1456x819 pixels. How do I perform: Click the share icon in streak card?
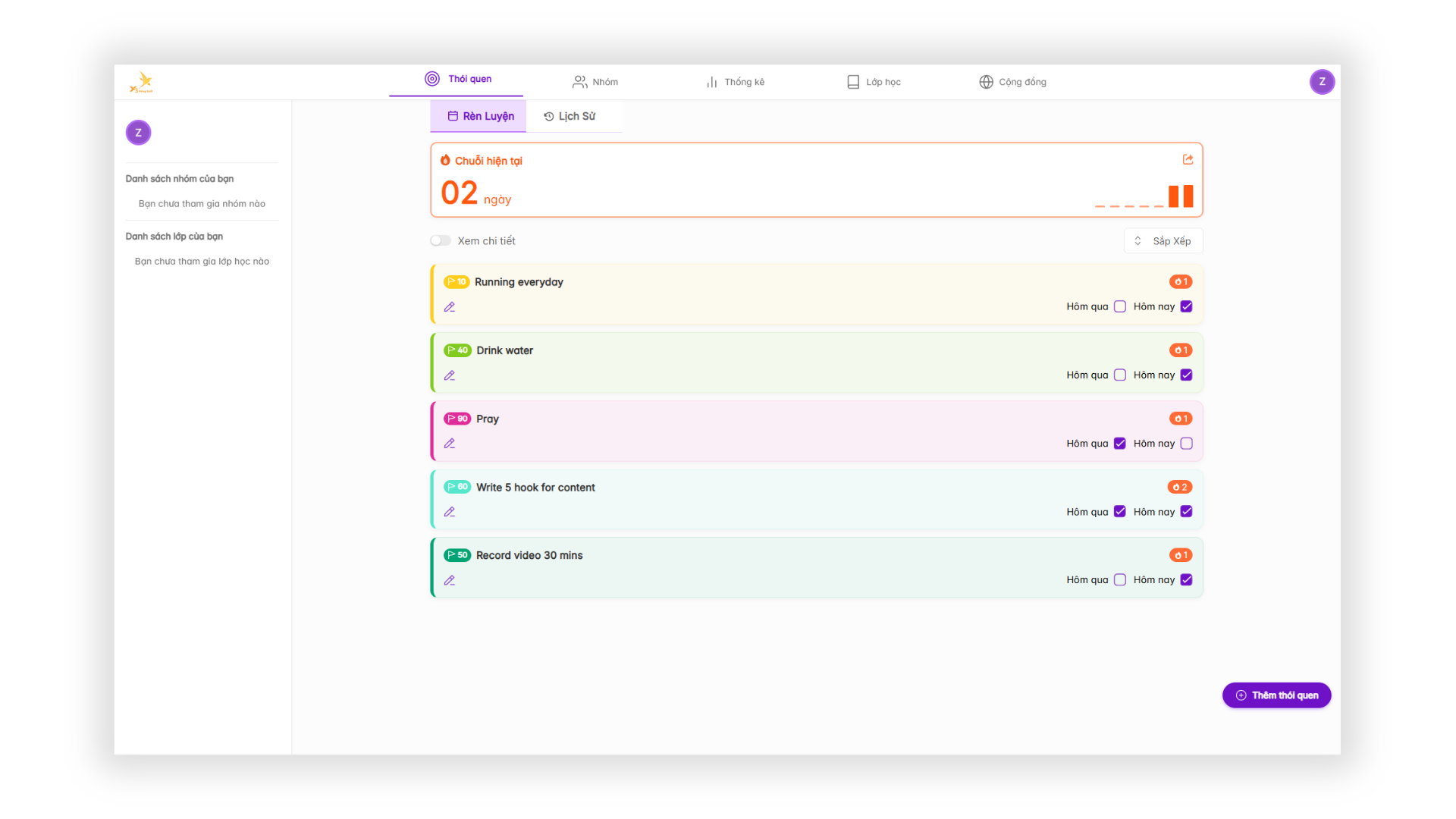coord(1188,159)
